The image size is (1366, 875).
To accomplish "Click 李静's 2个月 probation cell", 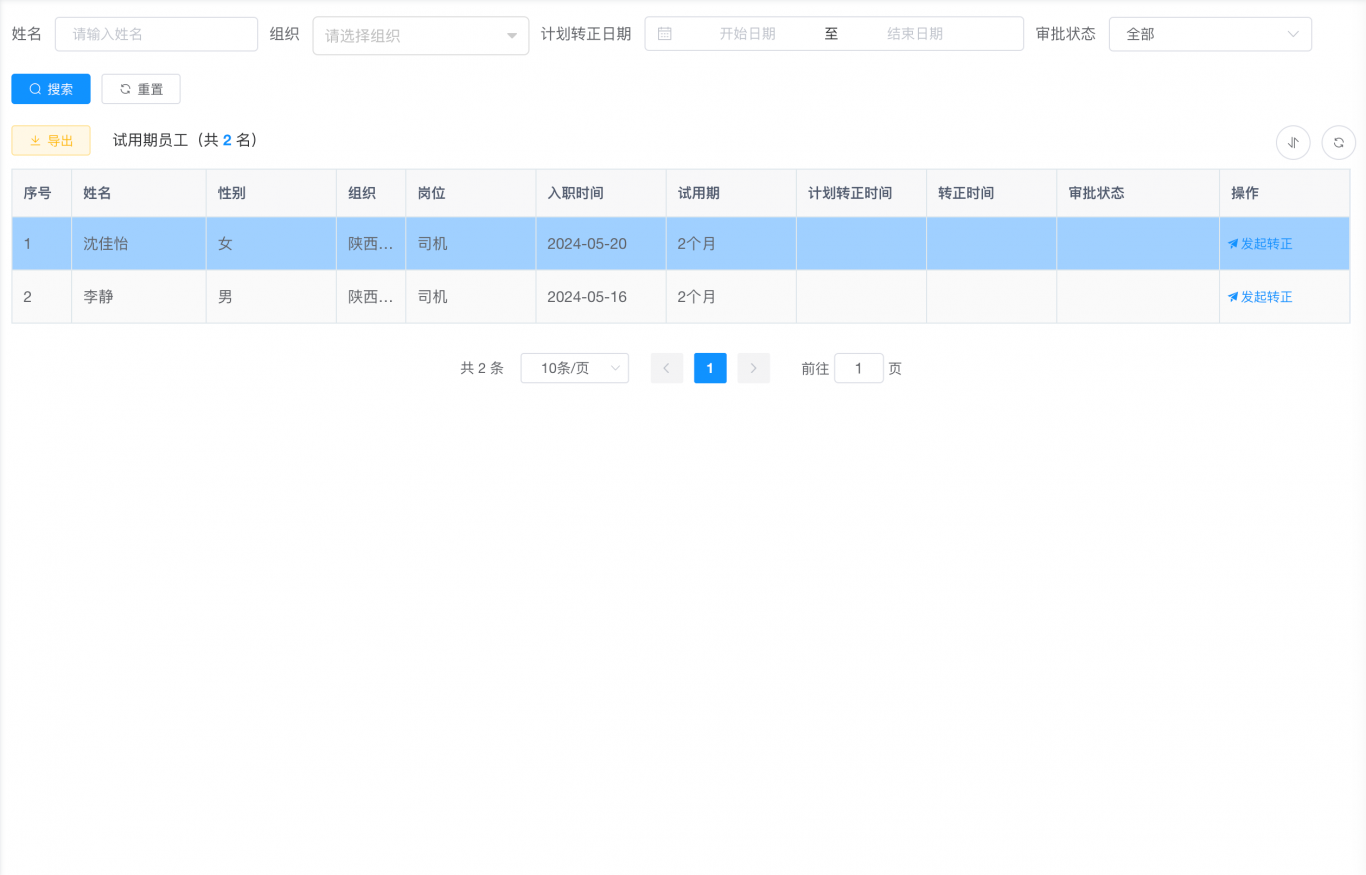I will 732,297.
